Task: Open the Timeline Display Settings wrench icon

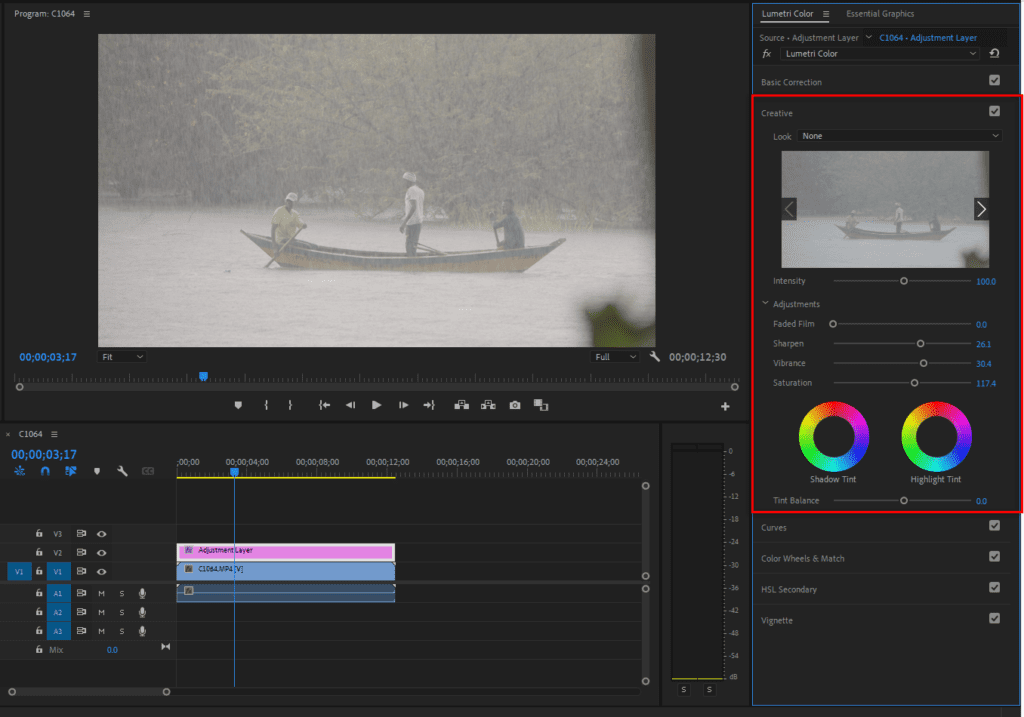Action: [x=123, y=470]
